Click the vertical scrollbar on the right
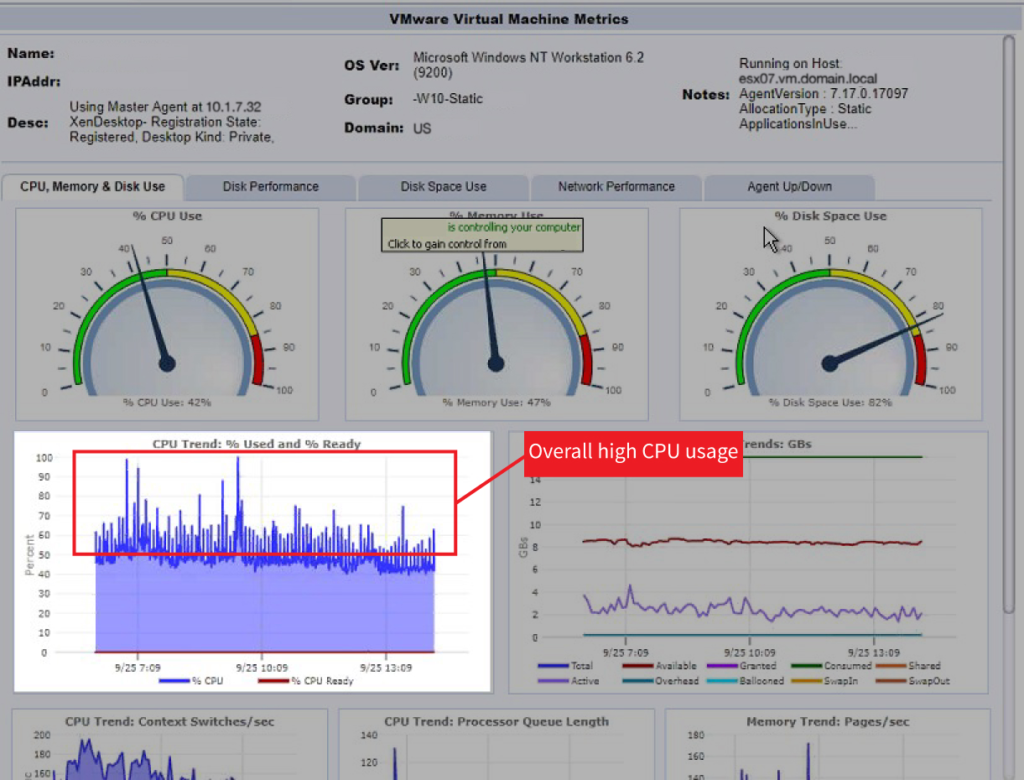 [x=1009, y=323]
